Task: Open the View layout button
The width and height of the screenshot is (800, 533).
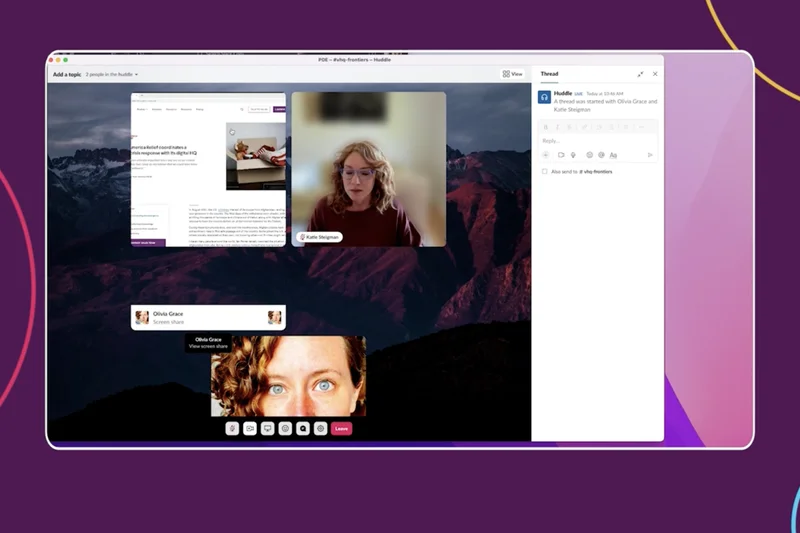Action: click(x=512, y=74)
